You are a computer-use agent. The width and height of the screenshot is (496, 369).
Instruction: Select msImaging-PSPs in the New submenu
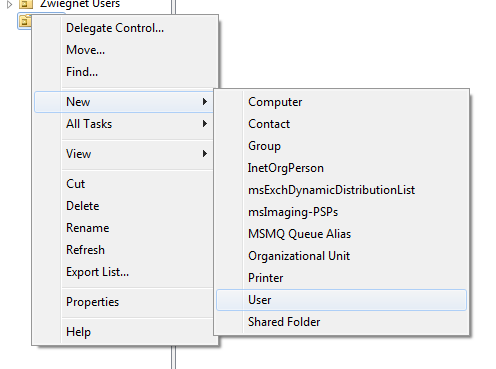tap(341, 212)
